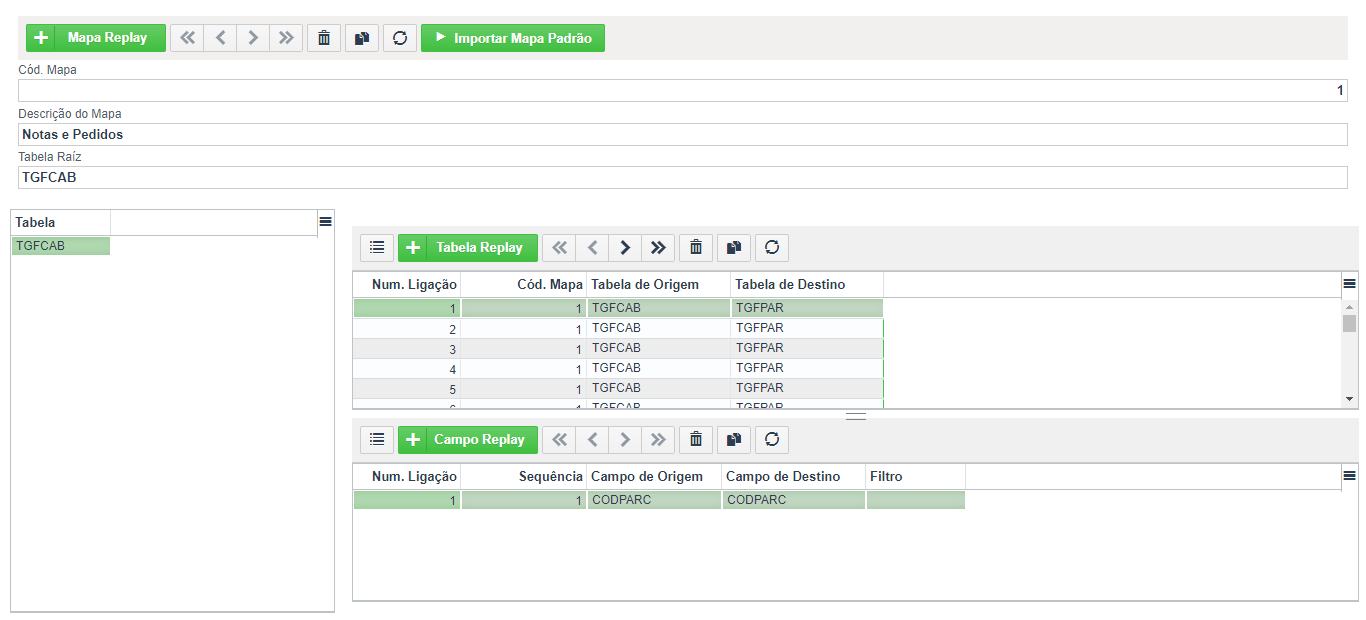Delete current map using top trash icon
The height and width of the screenshot is (620, 1366).
tap(324, 38)
